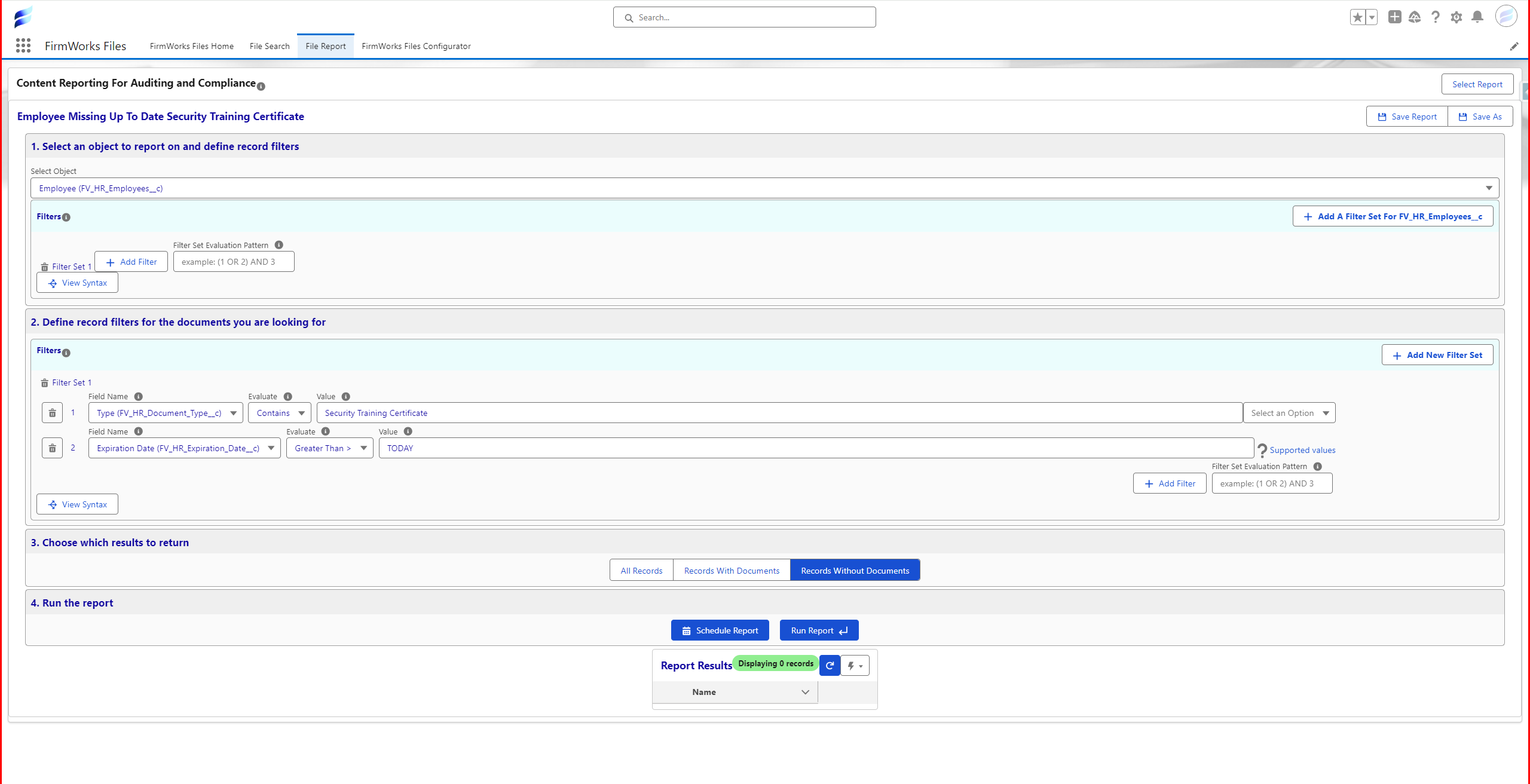The width and height of the screenshot is (1530, 784).
Task: Switch to the File Search tab
Action: [x=269, y=46]
